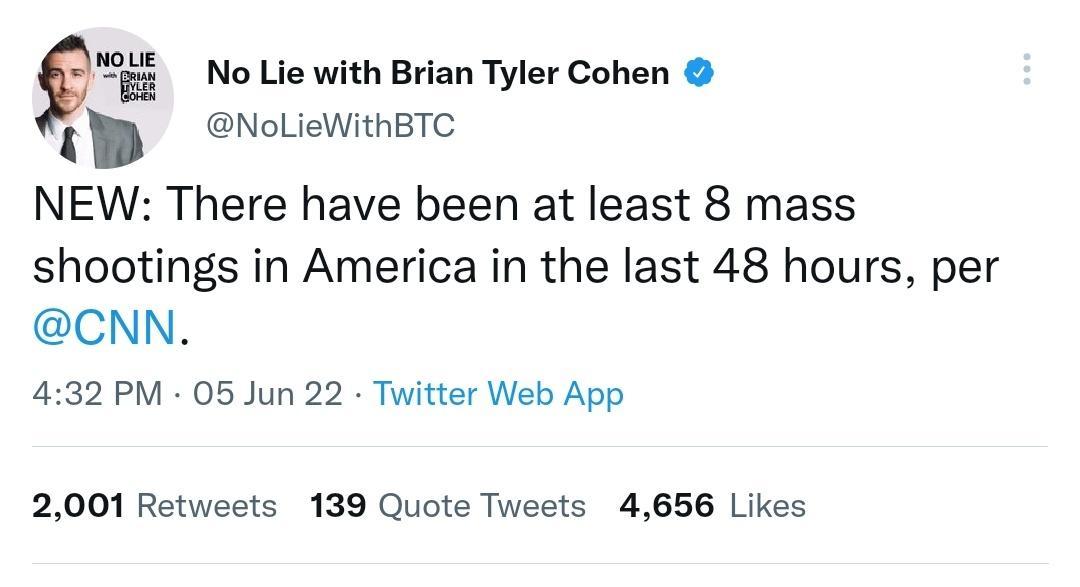Expand the tweet options via the vertical dots
The width and height of the screenshot is (1080, 587).
pyautogui.click(x=1026, y=68)
